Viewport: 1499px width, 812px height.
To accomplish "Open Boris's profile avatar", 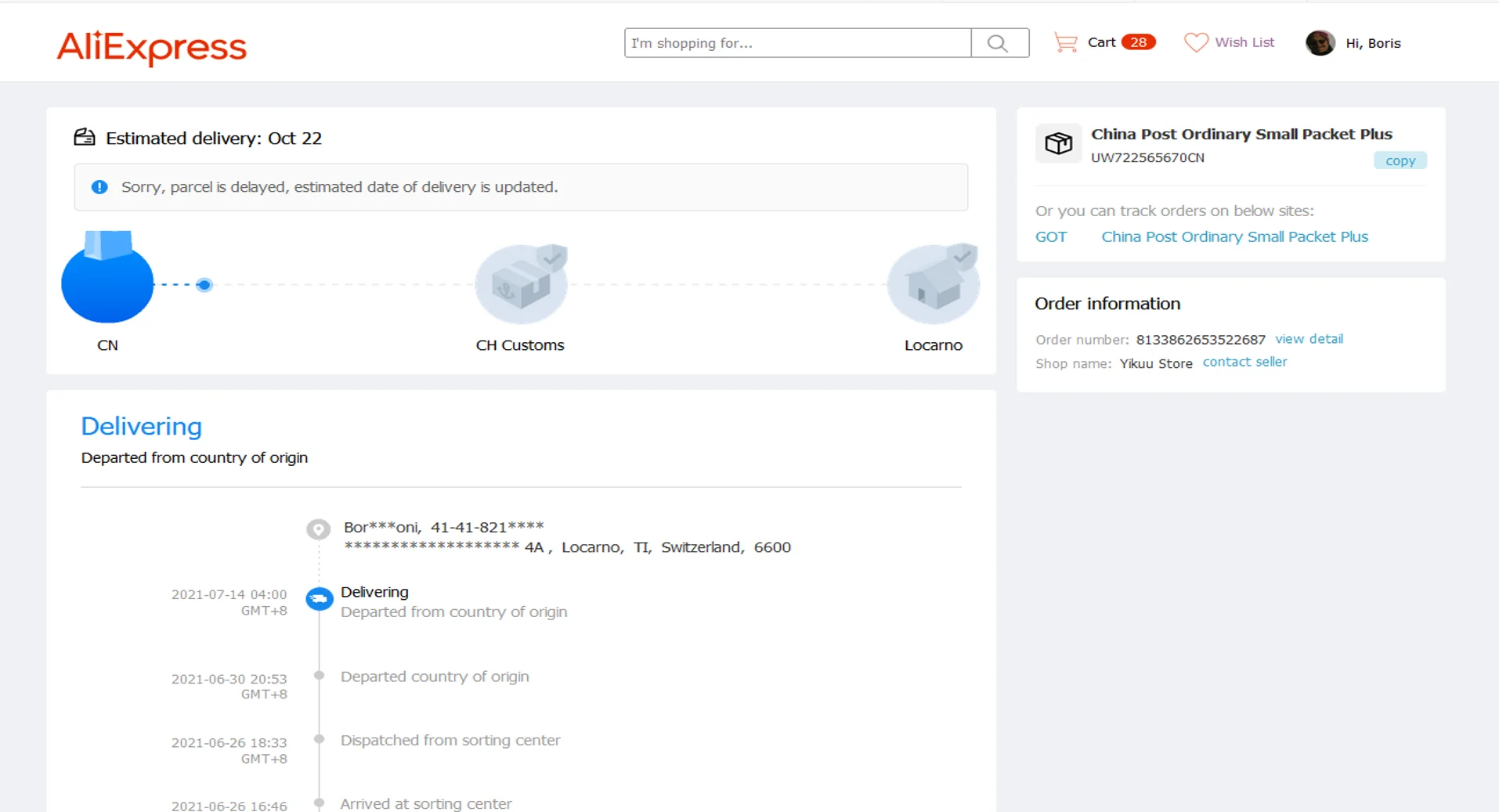I will [x=1320, y=42].
